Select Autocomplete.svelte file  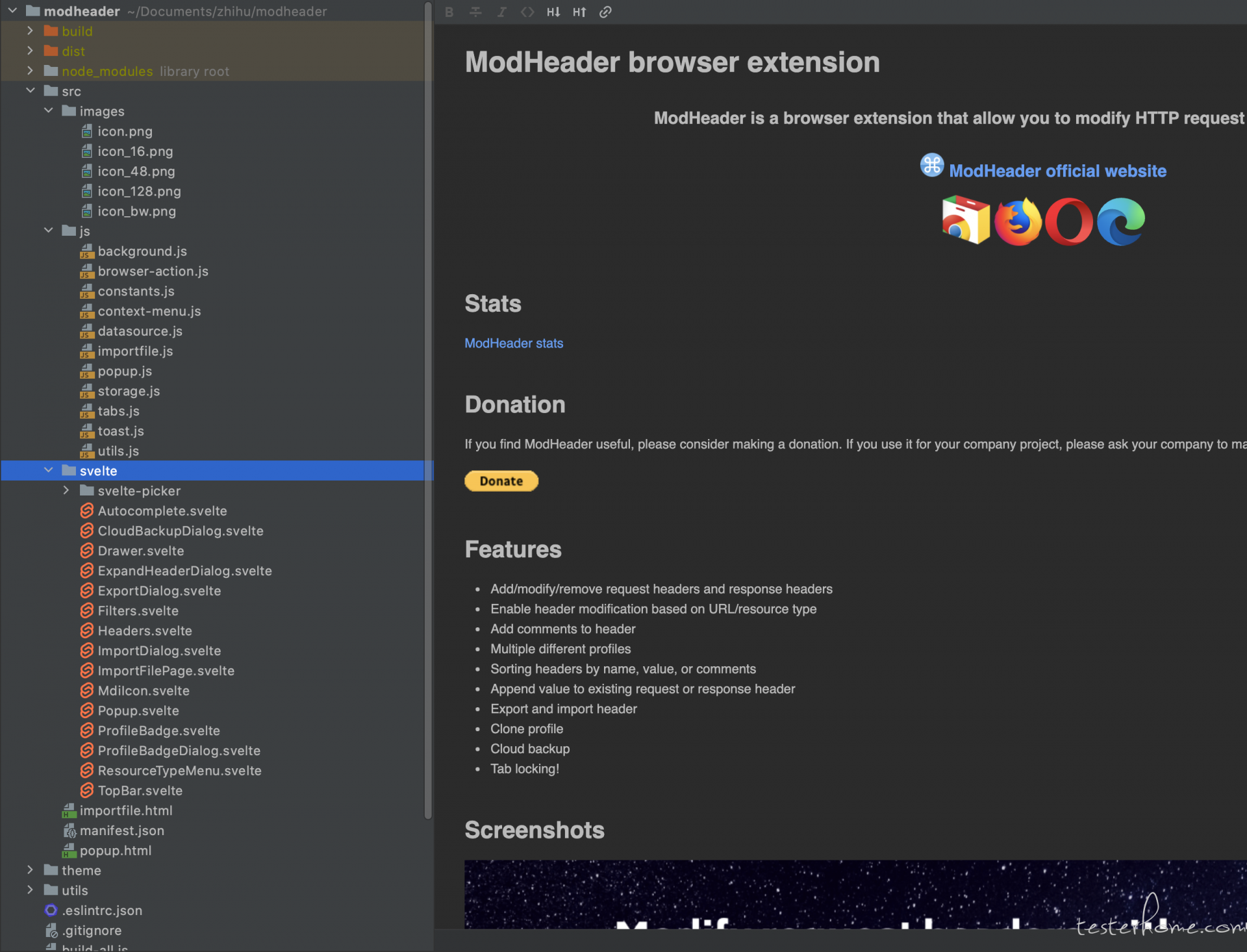(x=154, y=511)
